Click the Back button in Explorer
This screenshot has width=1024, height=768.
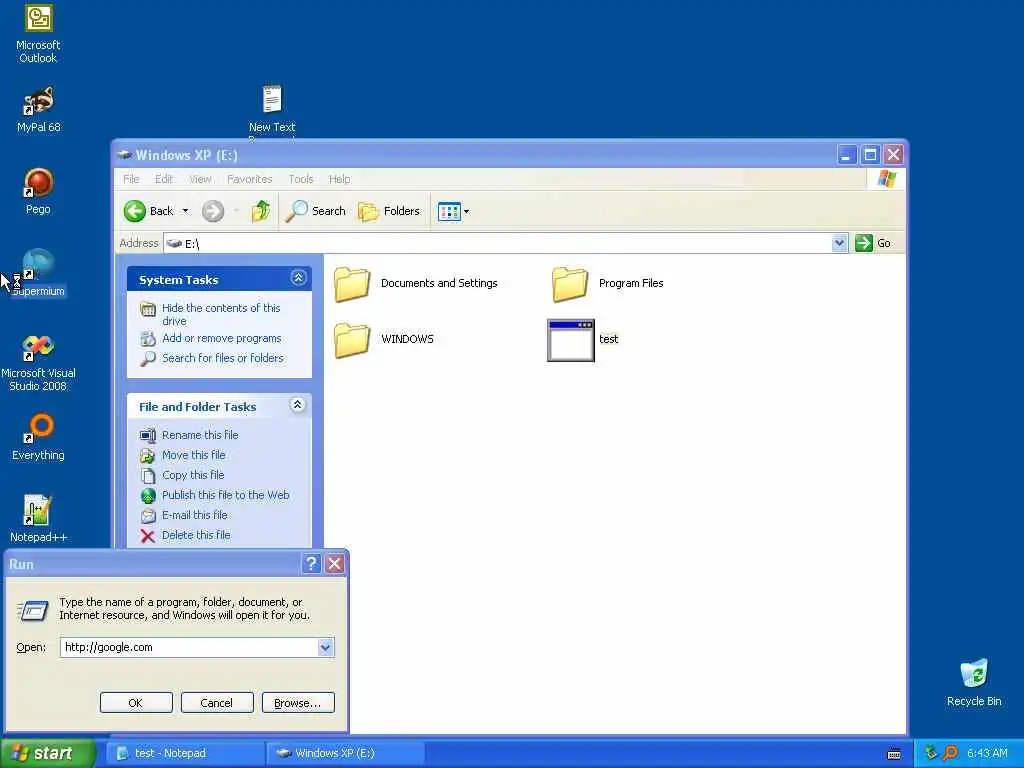tap(149, 211)
